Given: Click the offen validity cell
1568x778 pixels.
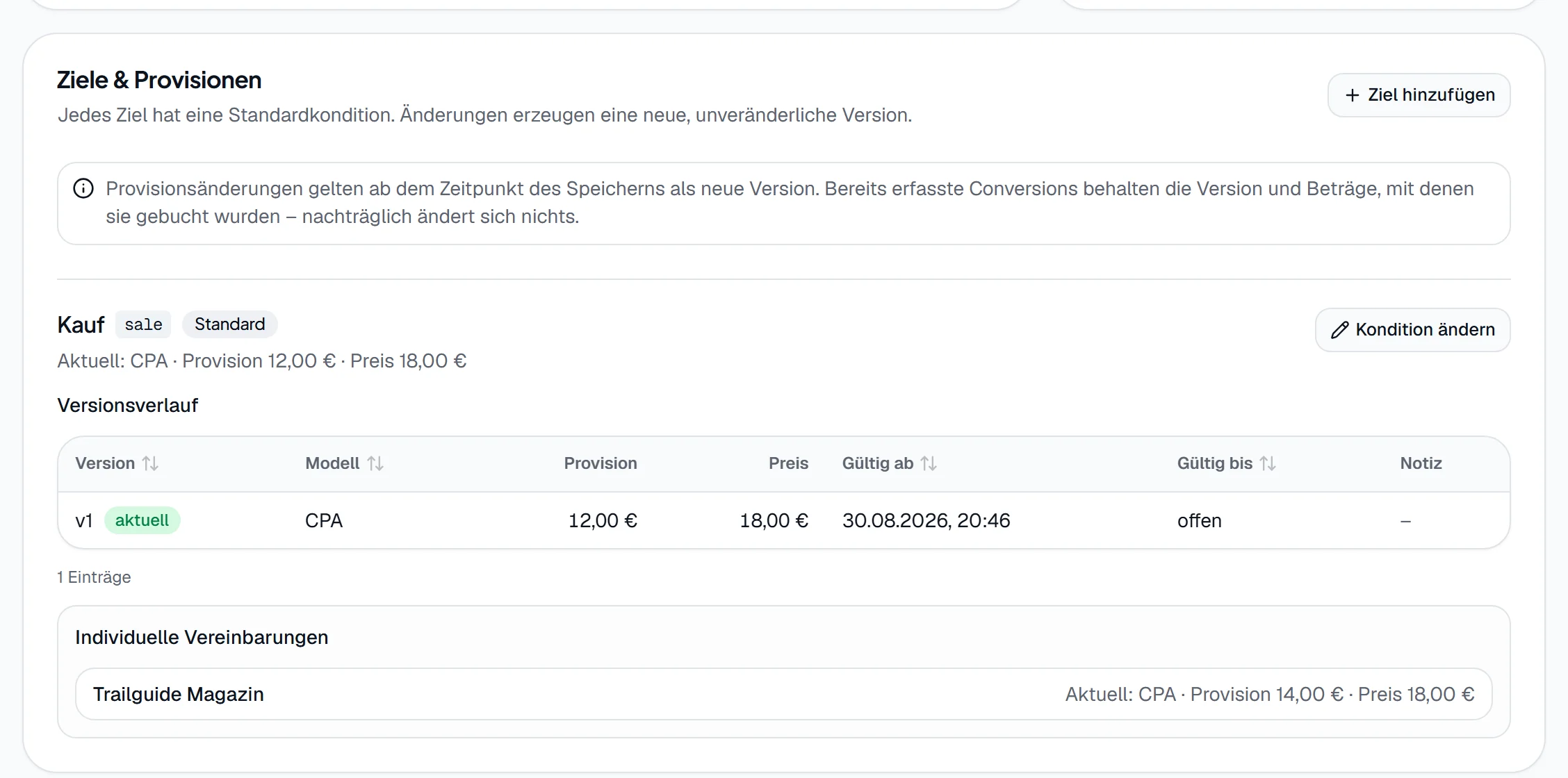Looking at the screenshot, I should pyautogui.click(x=1200, y=521).
